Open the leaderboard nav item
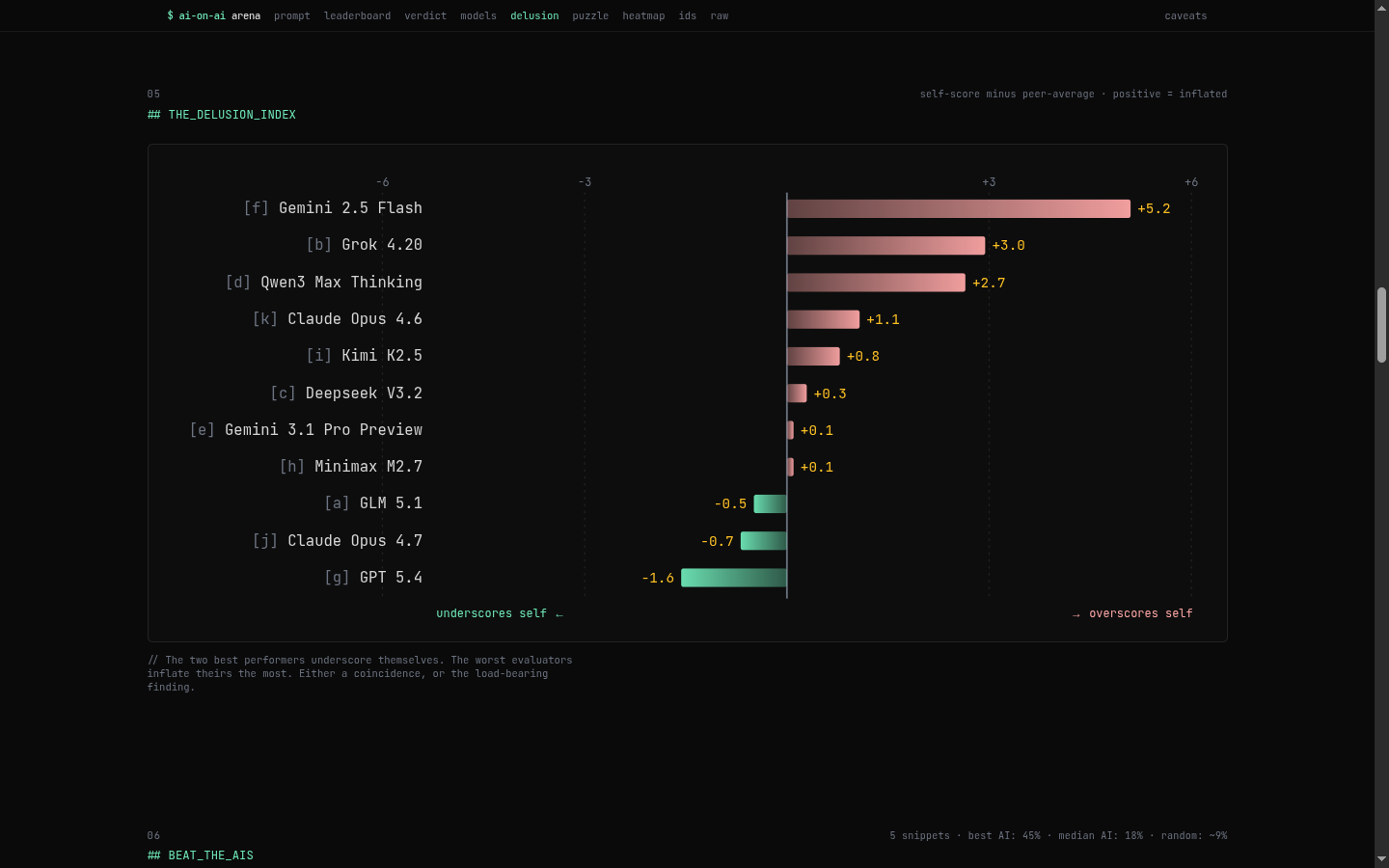1389x868 pixels. click(357, 16)
